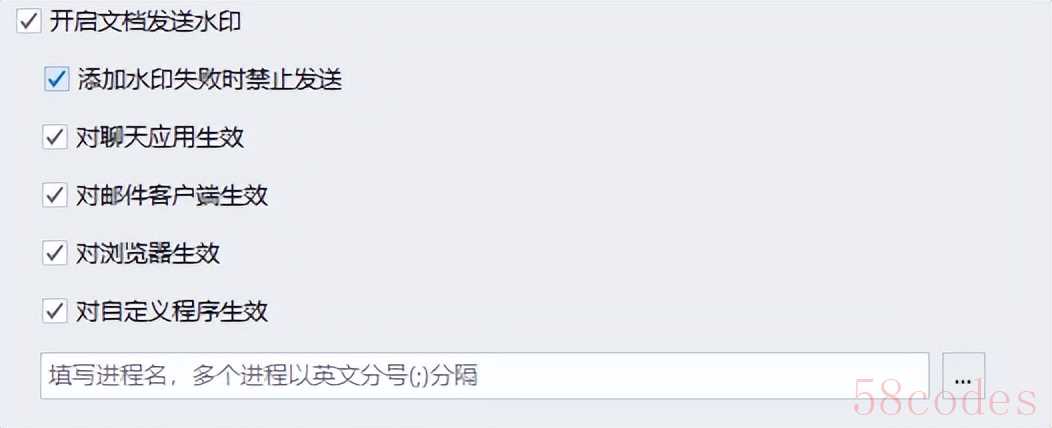
Task: Click the 添加水印失败时禁止发送 label text
Action: (x=210, y=80)
